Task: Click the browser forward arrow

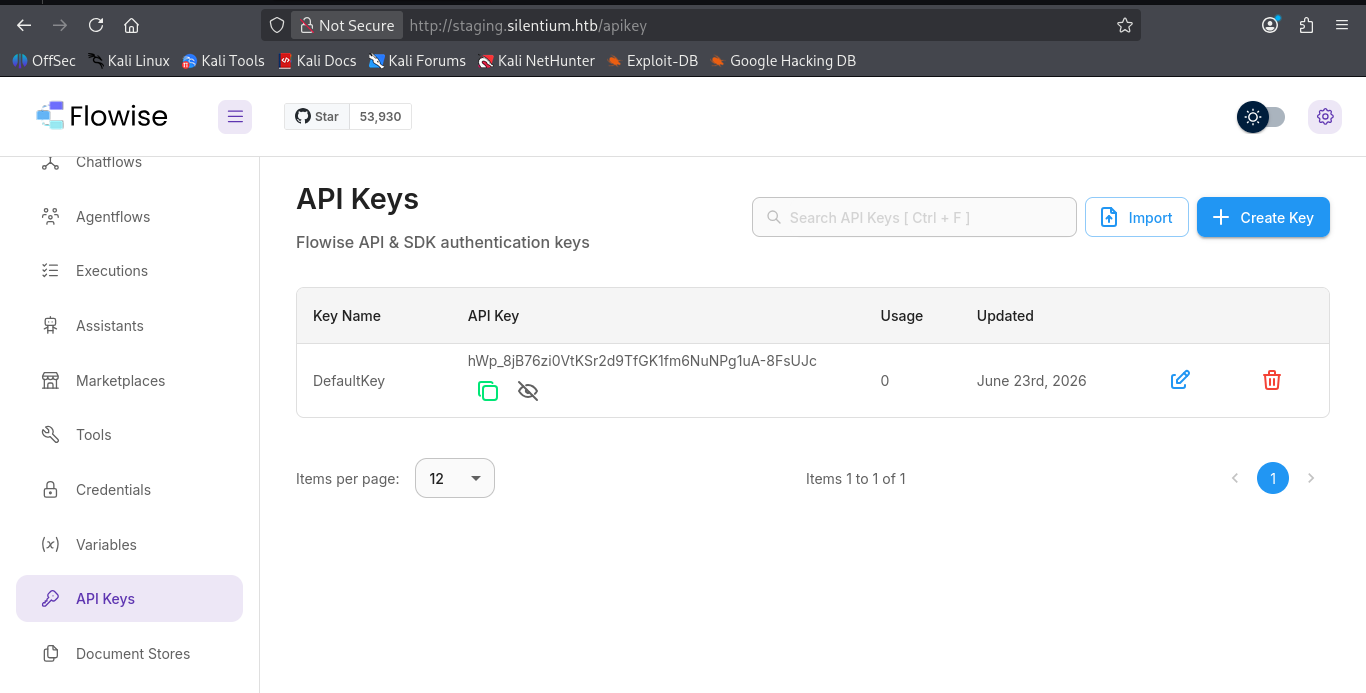Action: 60,25
